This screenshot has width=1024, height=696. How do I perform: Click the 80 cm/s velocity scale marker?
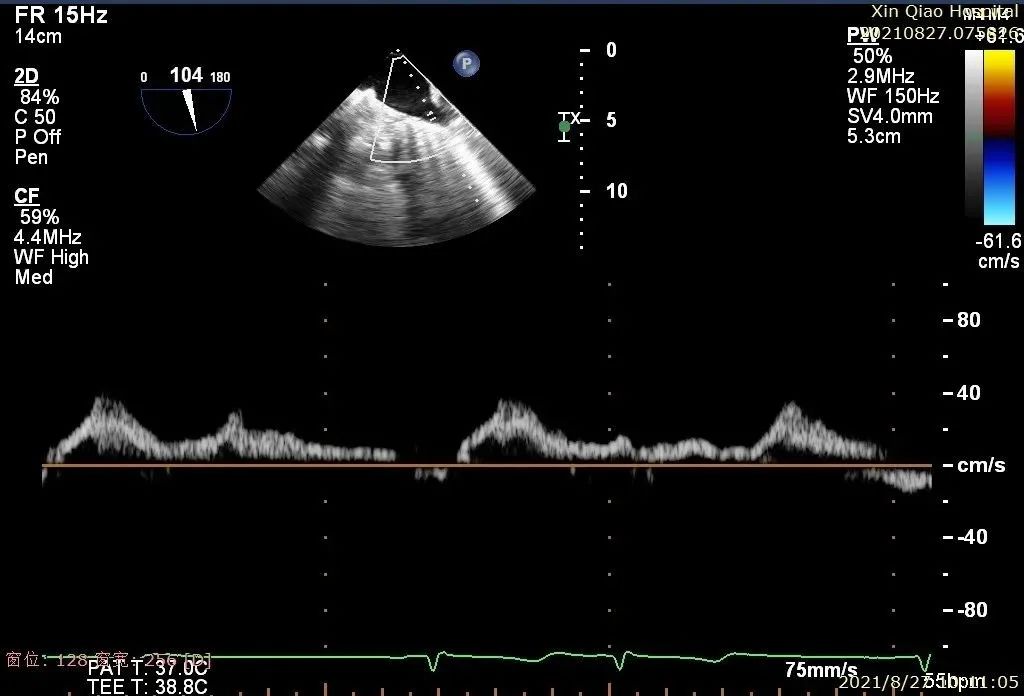click(968, 320)
